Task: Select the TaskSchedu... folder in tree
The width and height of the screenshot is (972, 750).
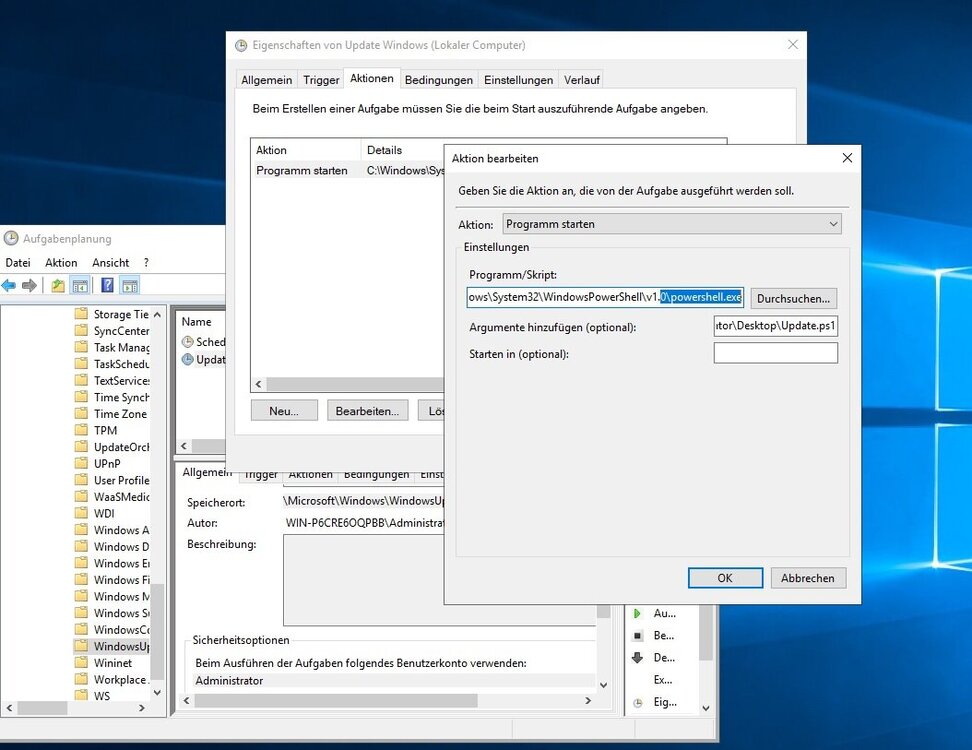Action: (x=120, y=364)
